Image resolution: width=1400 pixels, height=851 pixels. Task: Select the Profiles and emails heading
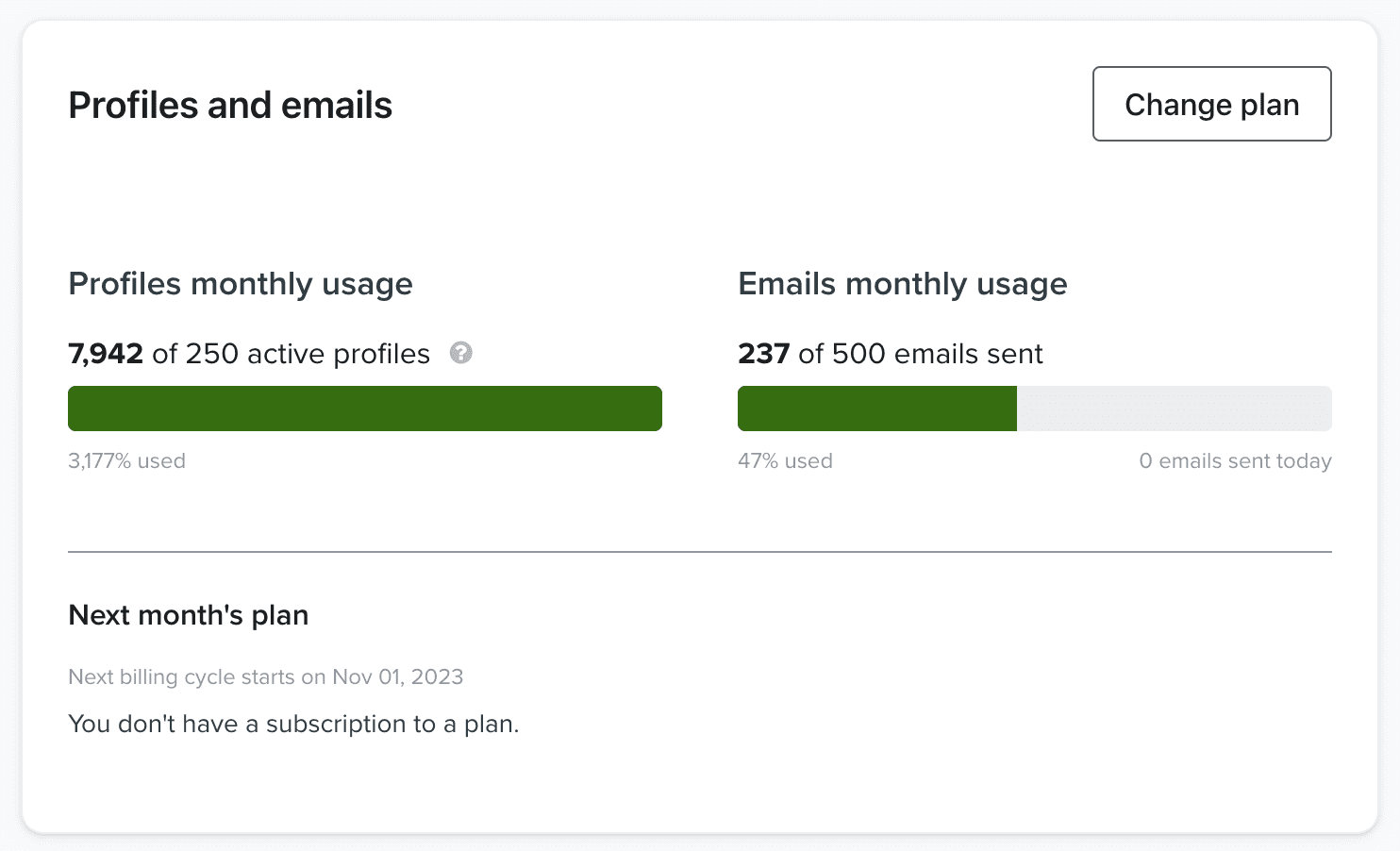[x=229, y=105]
